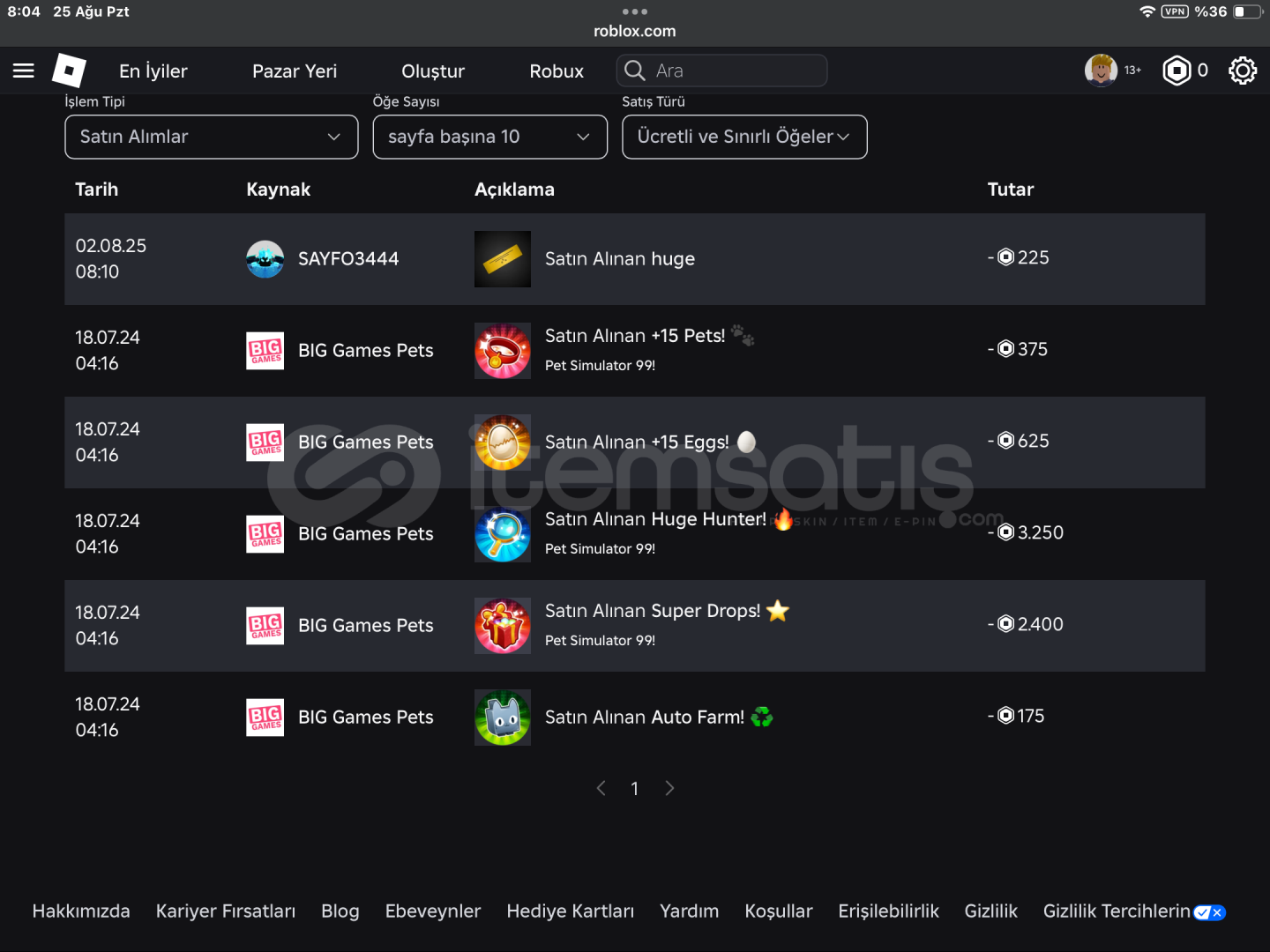Click BIG Games logo in +15 Eggs row

click(265, 443)
